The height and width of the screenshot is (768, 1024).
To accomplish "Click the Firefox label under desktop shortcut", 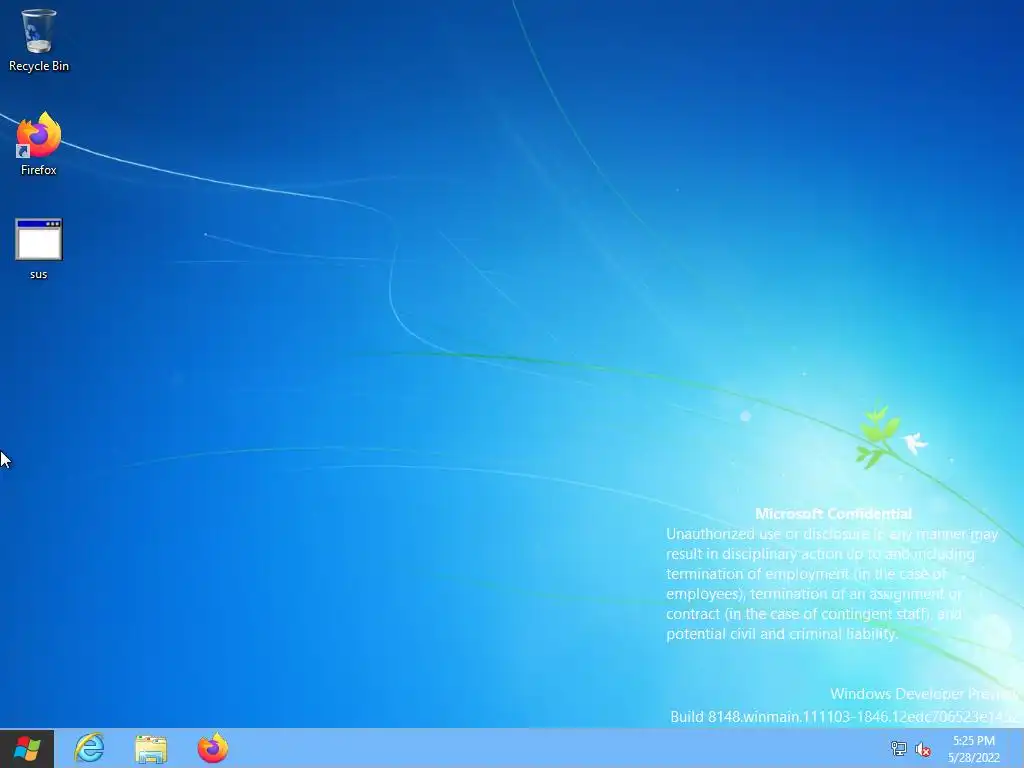I will (x=39, y=170).
